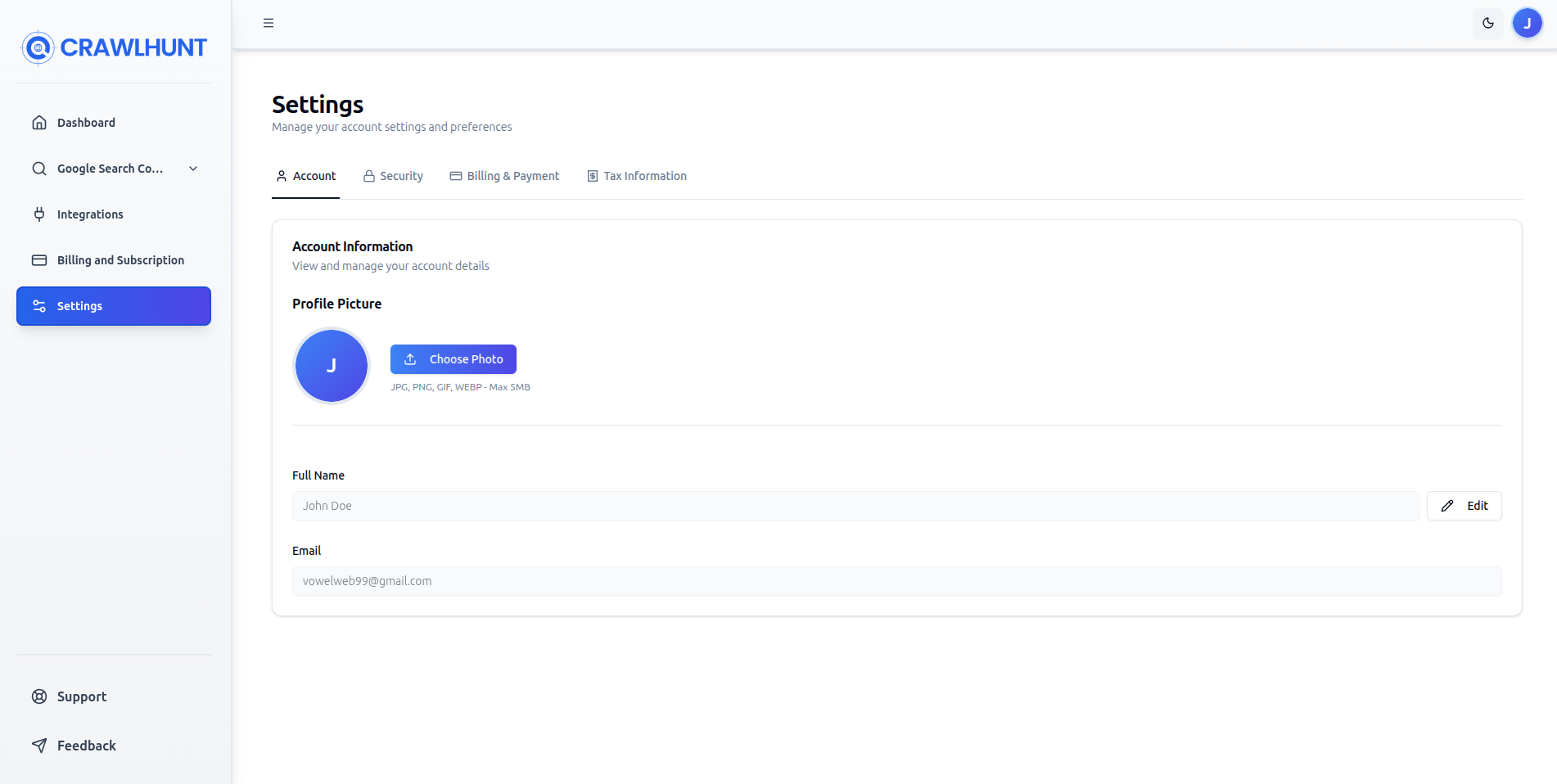The height and width of the screenshot is (784, 1557).
Task: Click the Feedback paper-plane icon
Action: 39,745
